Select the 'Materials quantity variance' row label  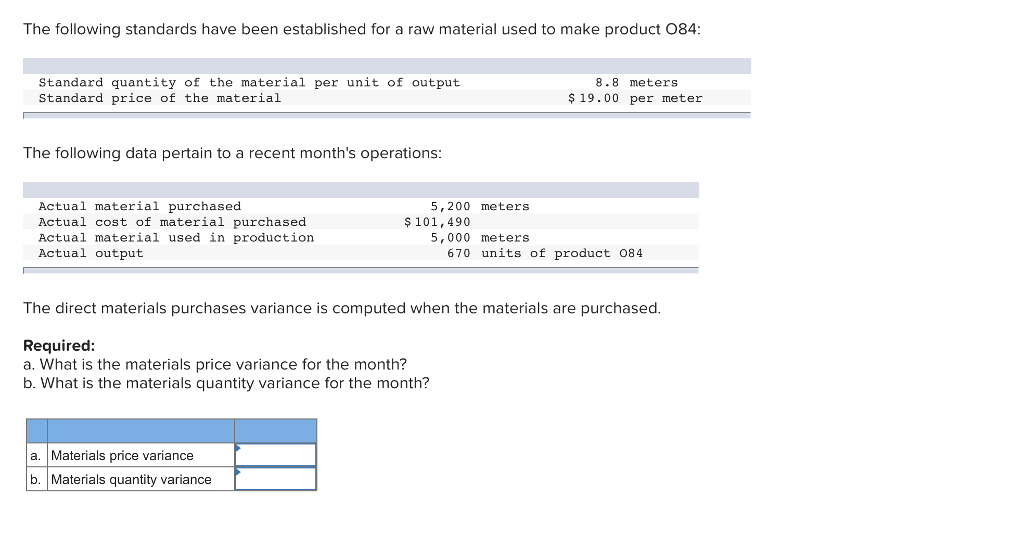click(x=131, y=479)
